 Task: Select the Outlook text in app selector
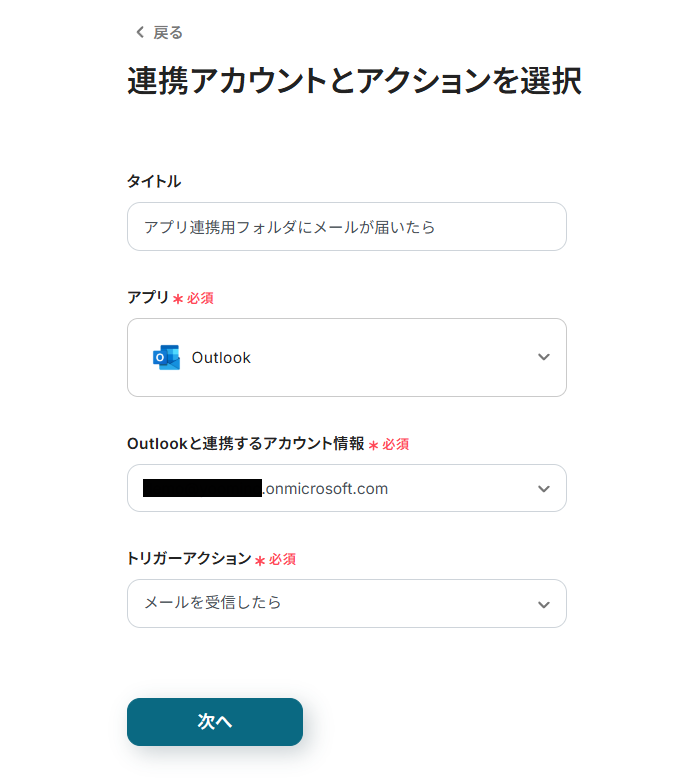point(221,358)
